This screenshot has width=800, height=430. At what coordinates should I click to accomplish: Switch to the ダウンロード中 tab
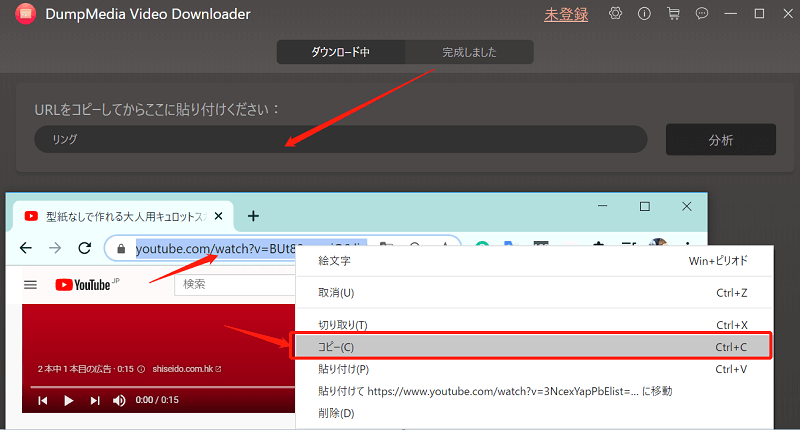pyautogui.click(x=341, y=52)
